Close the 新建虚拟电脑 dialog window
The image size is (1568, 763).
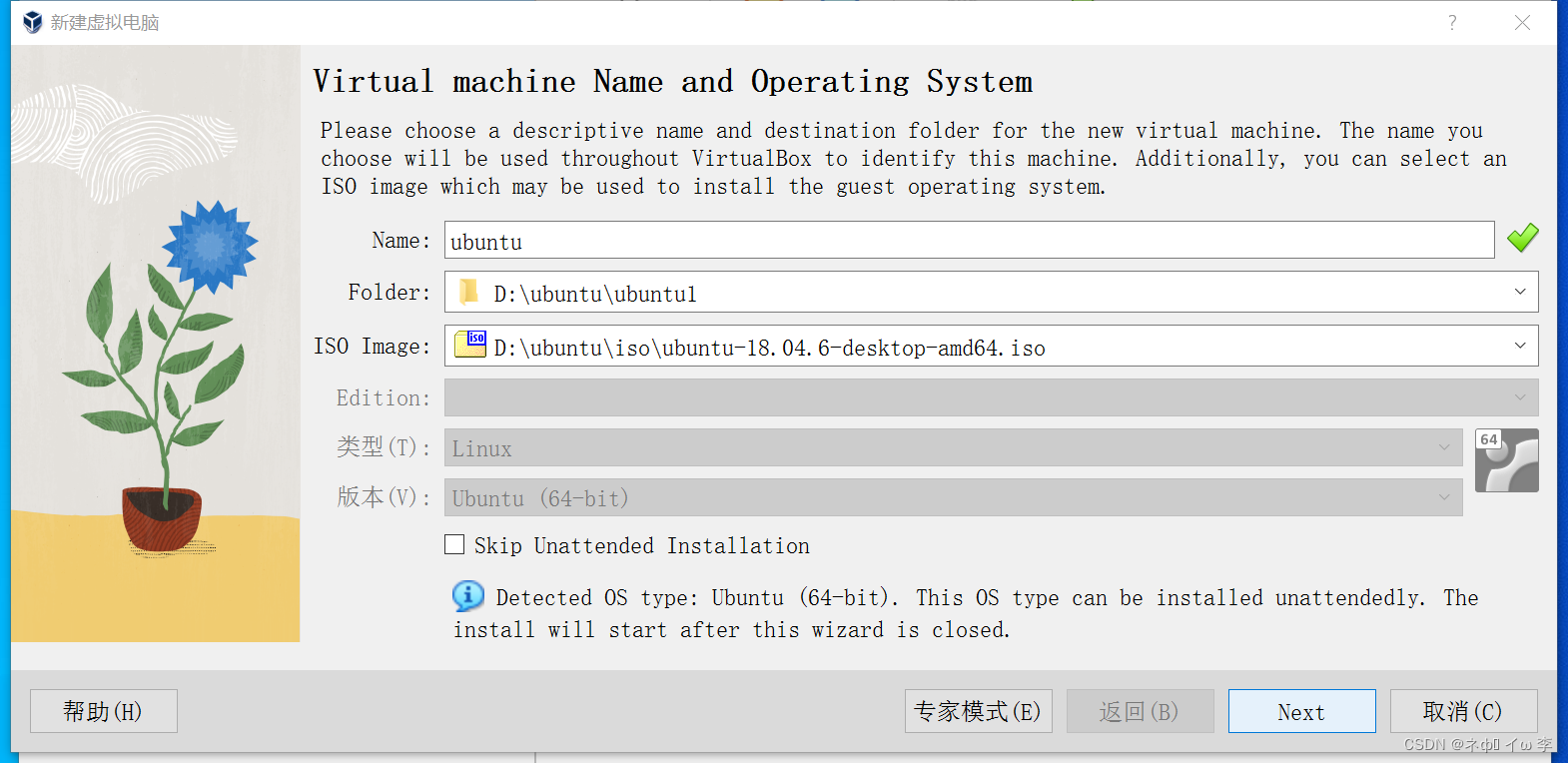pos(1522,22)
